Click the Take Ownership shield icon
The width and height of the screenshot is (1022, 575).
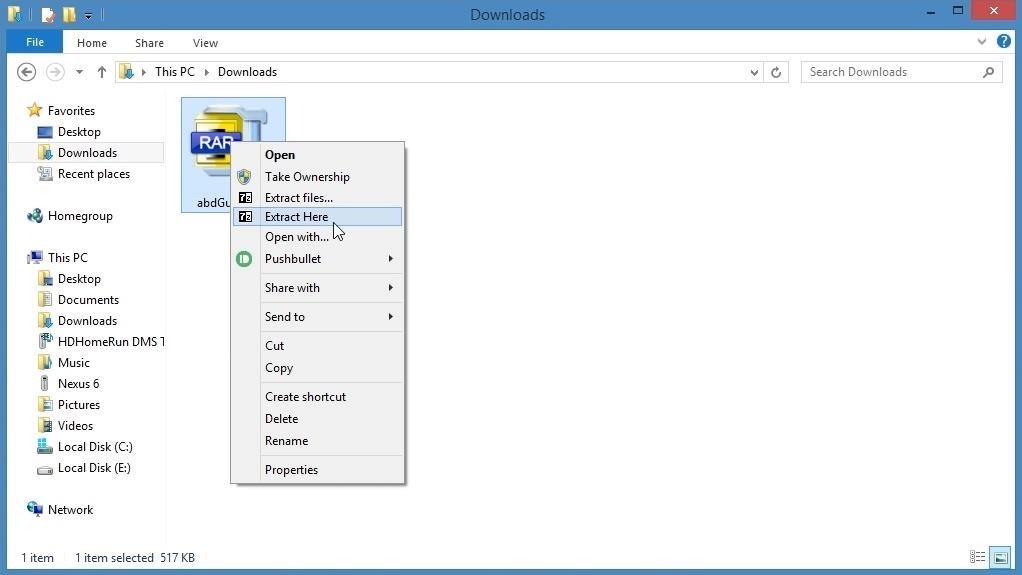click(244, 177)
